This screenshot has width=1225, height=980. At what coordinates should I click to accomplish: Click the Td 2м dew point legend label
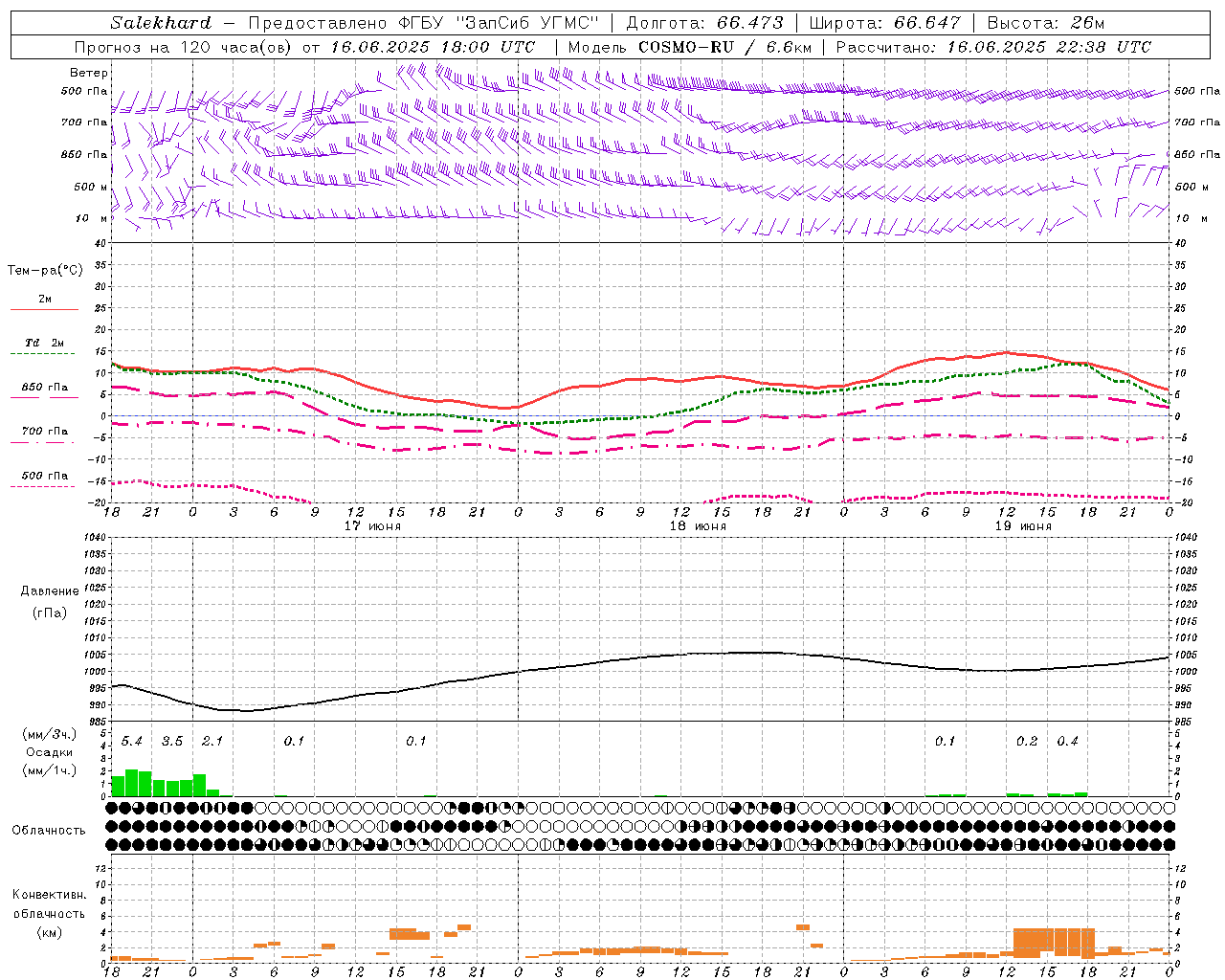[x=45, y=343]
